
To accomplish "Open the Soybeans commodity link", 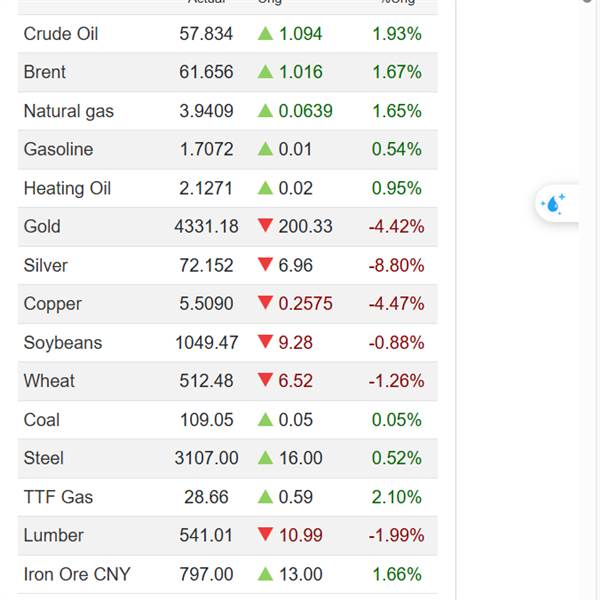I will (63, 342).
